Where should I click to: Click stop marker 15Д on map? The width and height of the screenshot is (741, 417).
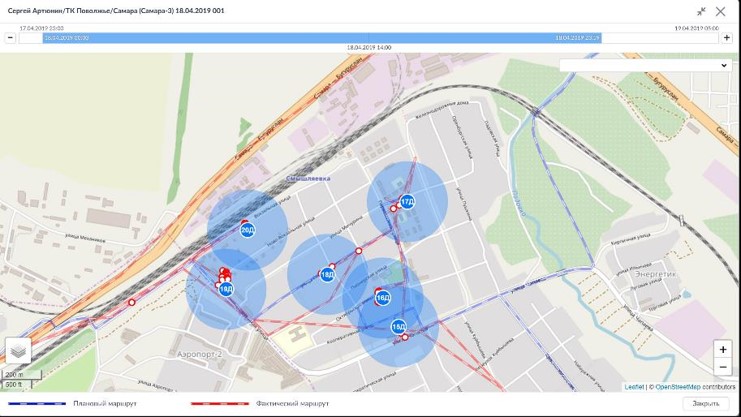pyautogui.click(x=398, y=327)
